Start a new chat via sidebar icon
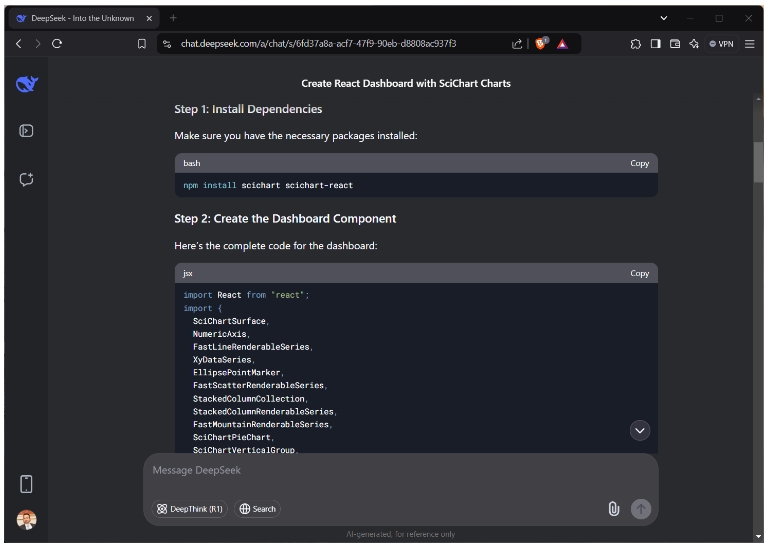This screenshot has height=551, width=771. point(26,179)
